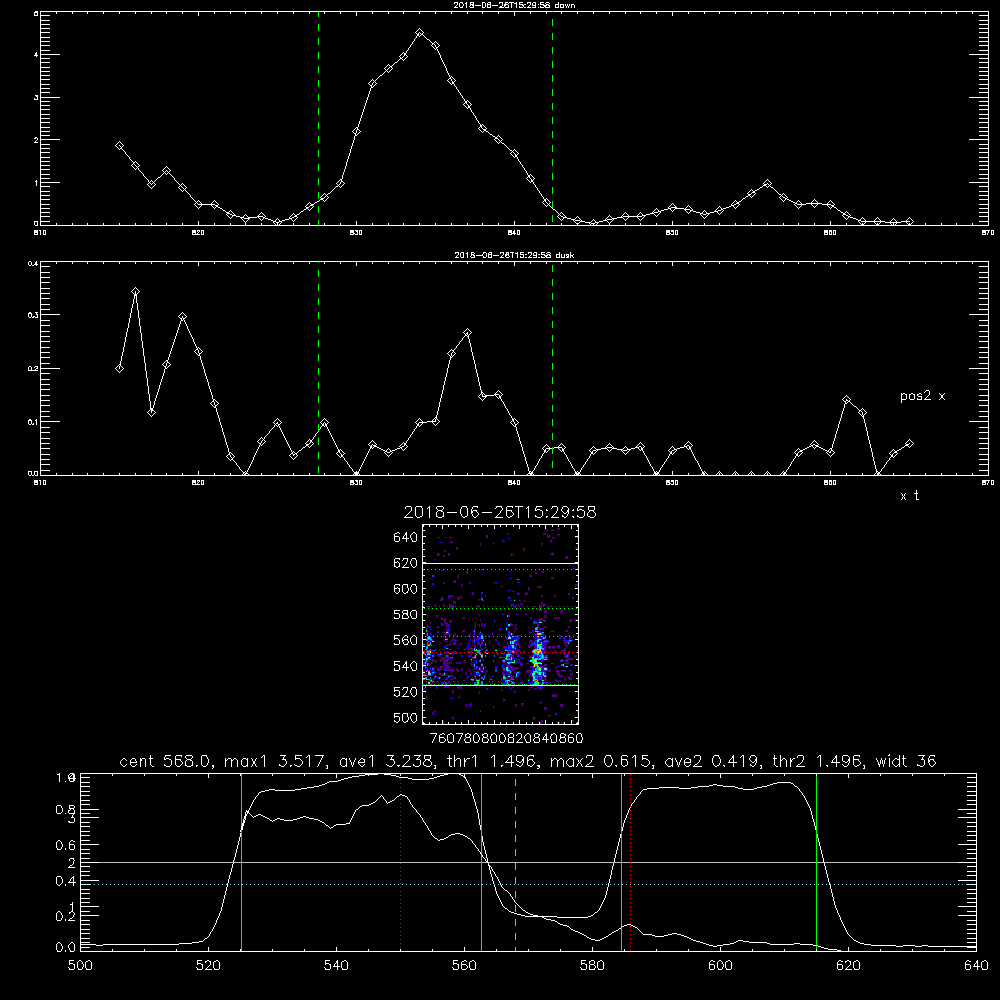This screenshot has width=1000, height=1000.
Task: Select the "thr2 1.496" value
Action: point(816,761)
